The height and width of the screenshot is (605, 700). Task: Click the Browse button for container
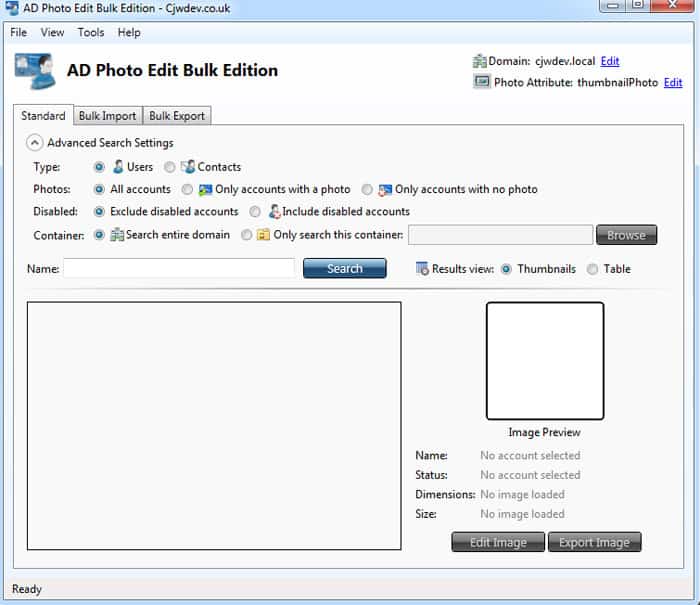tap(626, 235)
